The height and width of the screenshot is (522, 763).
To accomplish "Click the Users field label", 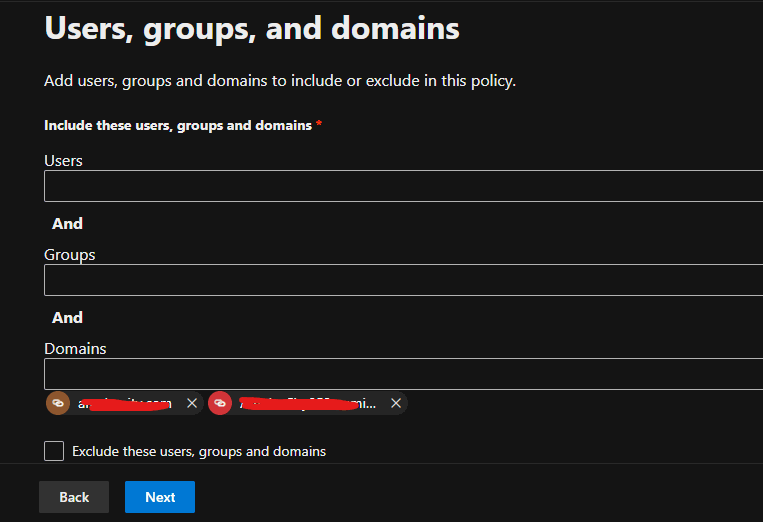I will (x=63, y=160).
